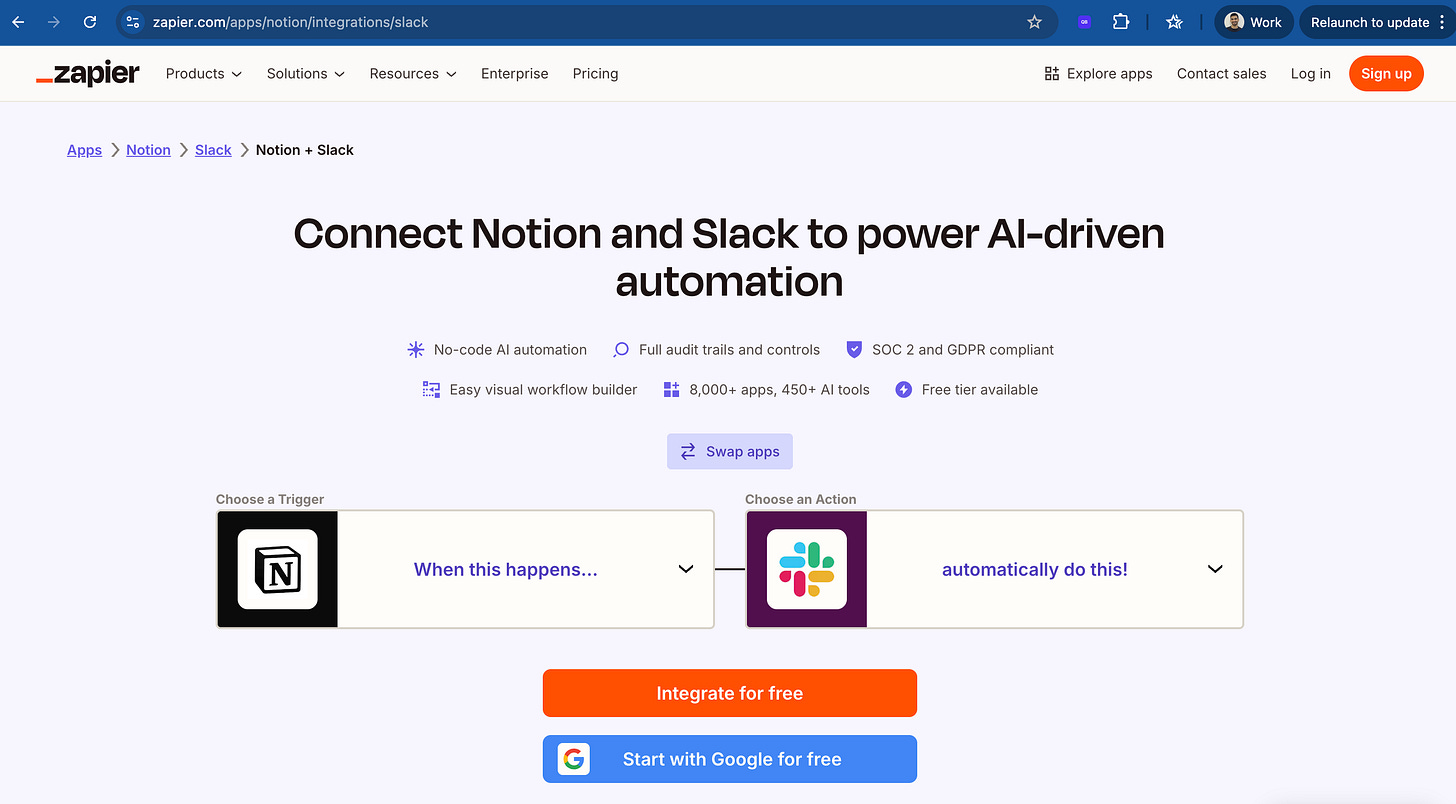The width and height of the screenshot is (1456, 804).
Task: Expand the Resources menu
Action: (x=413, y=74)
